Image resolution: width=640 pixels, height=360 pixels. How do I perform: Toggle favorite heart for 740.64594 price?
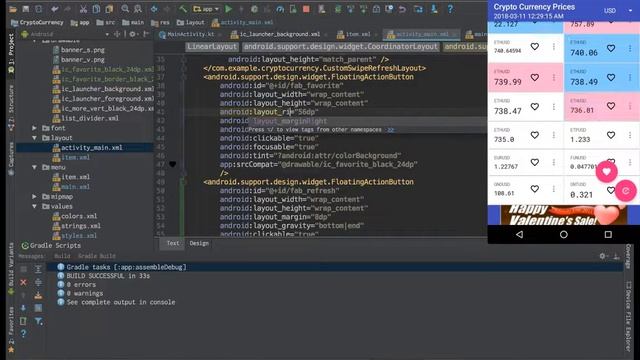click(x=535, y=47)
